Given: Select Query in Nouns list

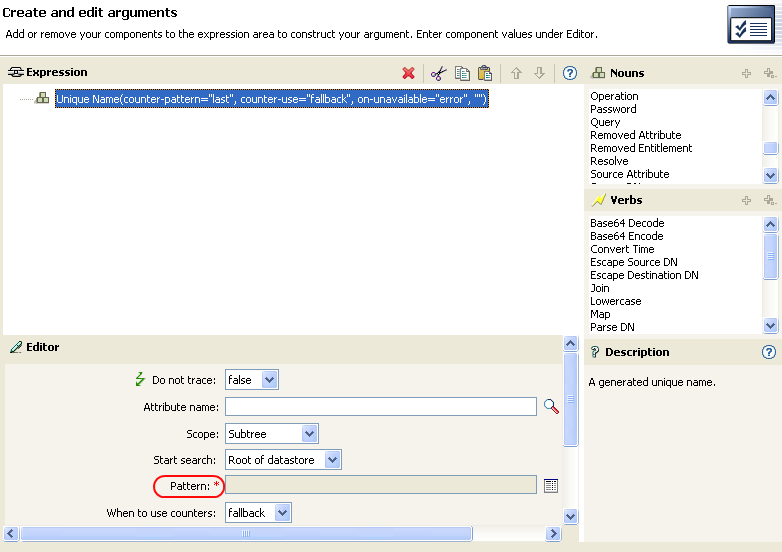Looking at the screenshot, I should click(x=605, y=122).
